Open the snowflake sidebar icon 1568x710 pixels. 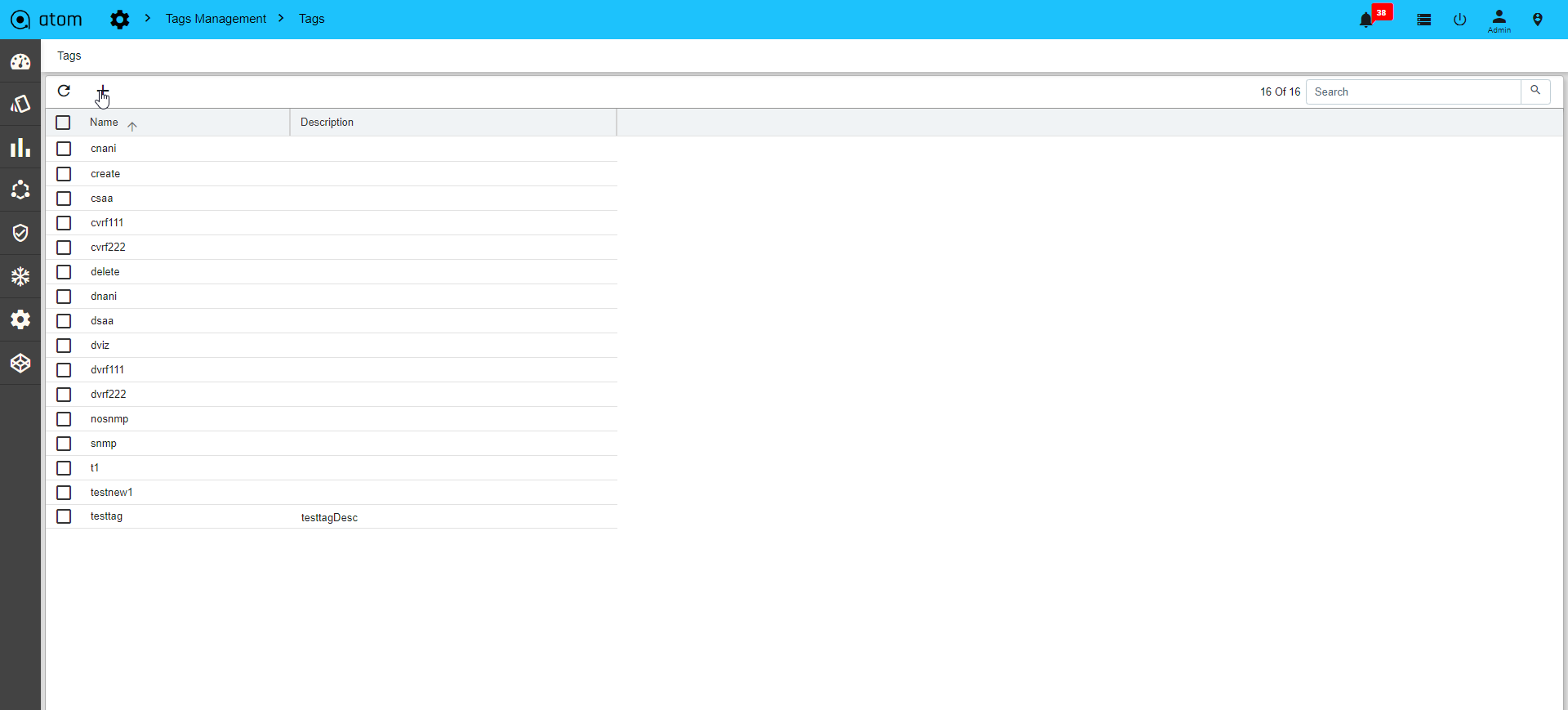click(x=20, y=277)
